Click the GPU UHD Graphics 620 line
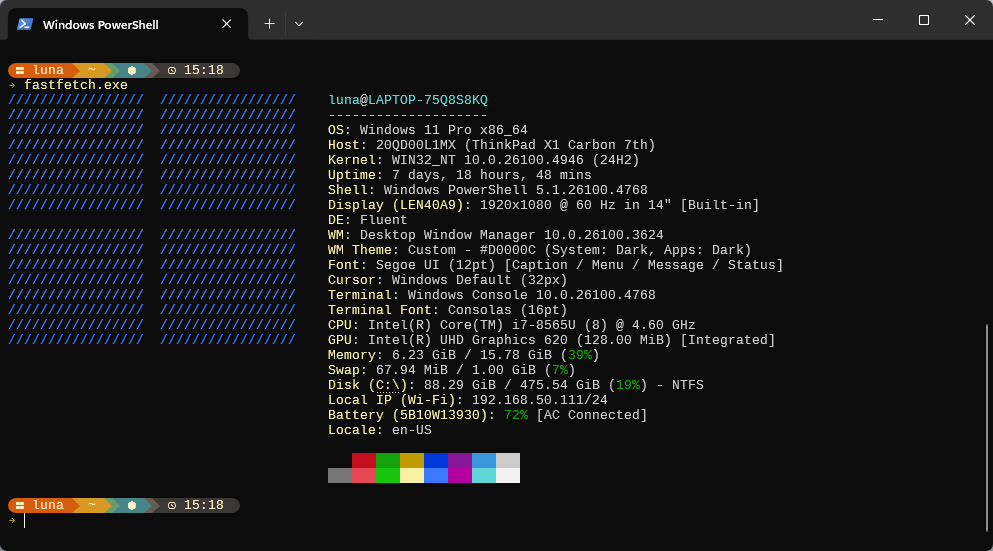Image resolution: width=993 pixels, height=551 pixels. pos(552,340)
